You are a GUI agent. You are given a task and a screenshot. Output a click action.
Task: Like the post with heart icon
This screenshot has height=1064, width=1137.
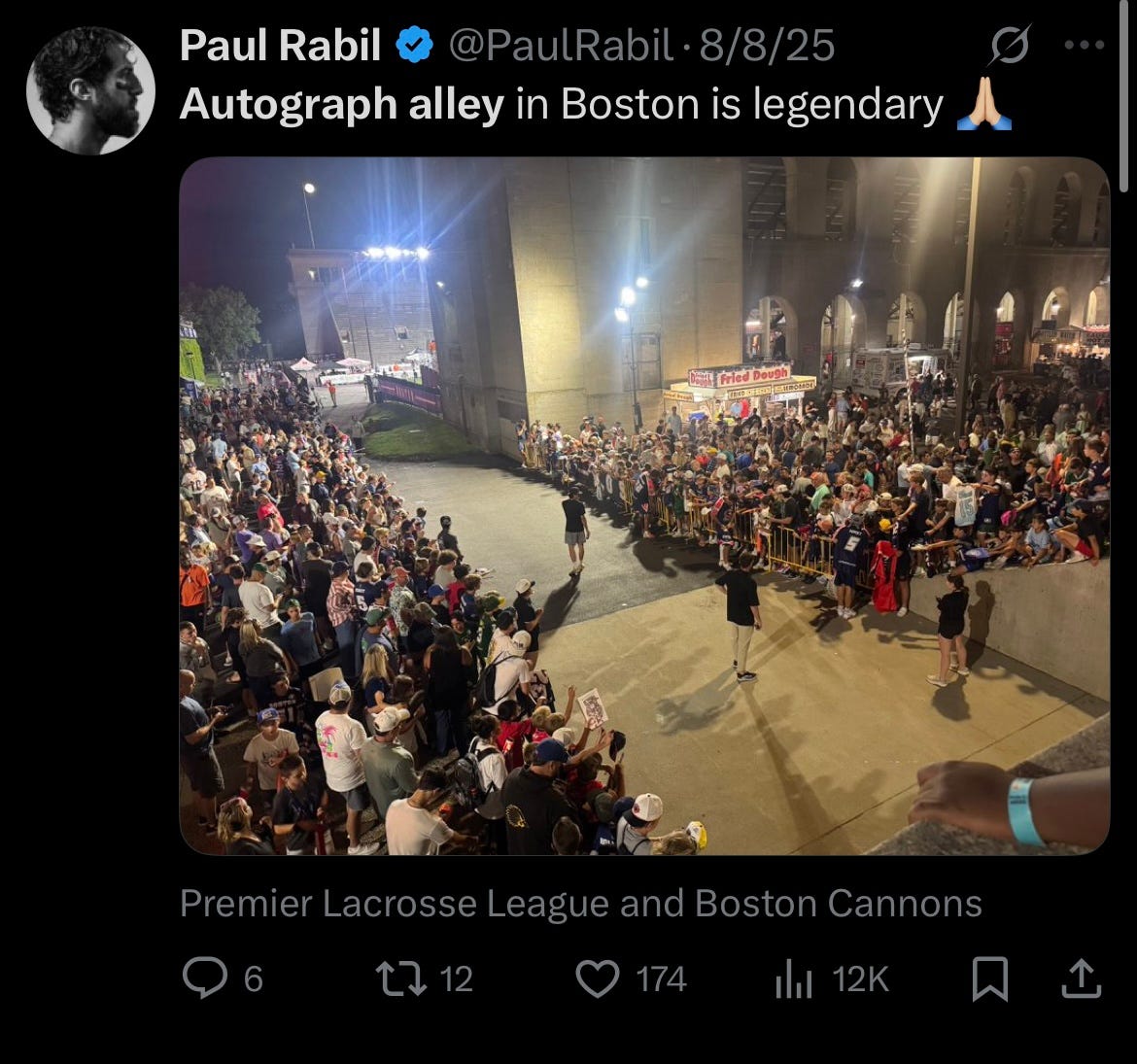click(598, 978)
